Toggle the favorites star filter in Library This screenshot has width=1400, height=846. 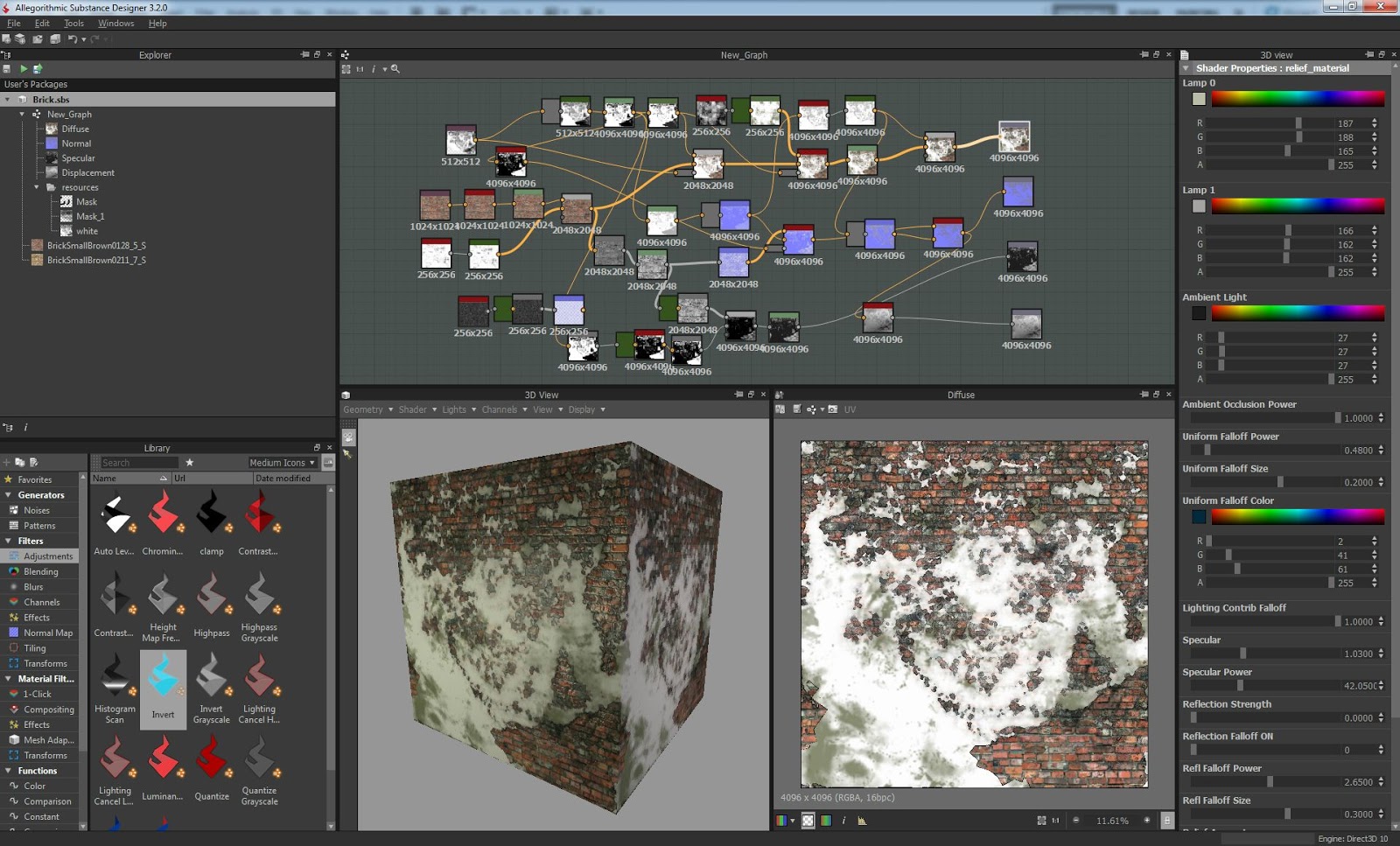pos(189,463)
